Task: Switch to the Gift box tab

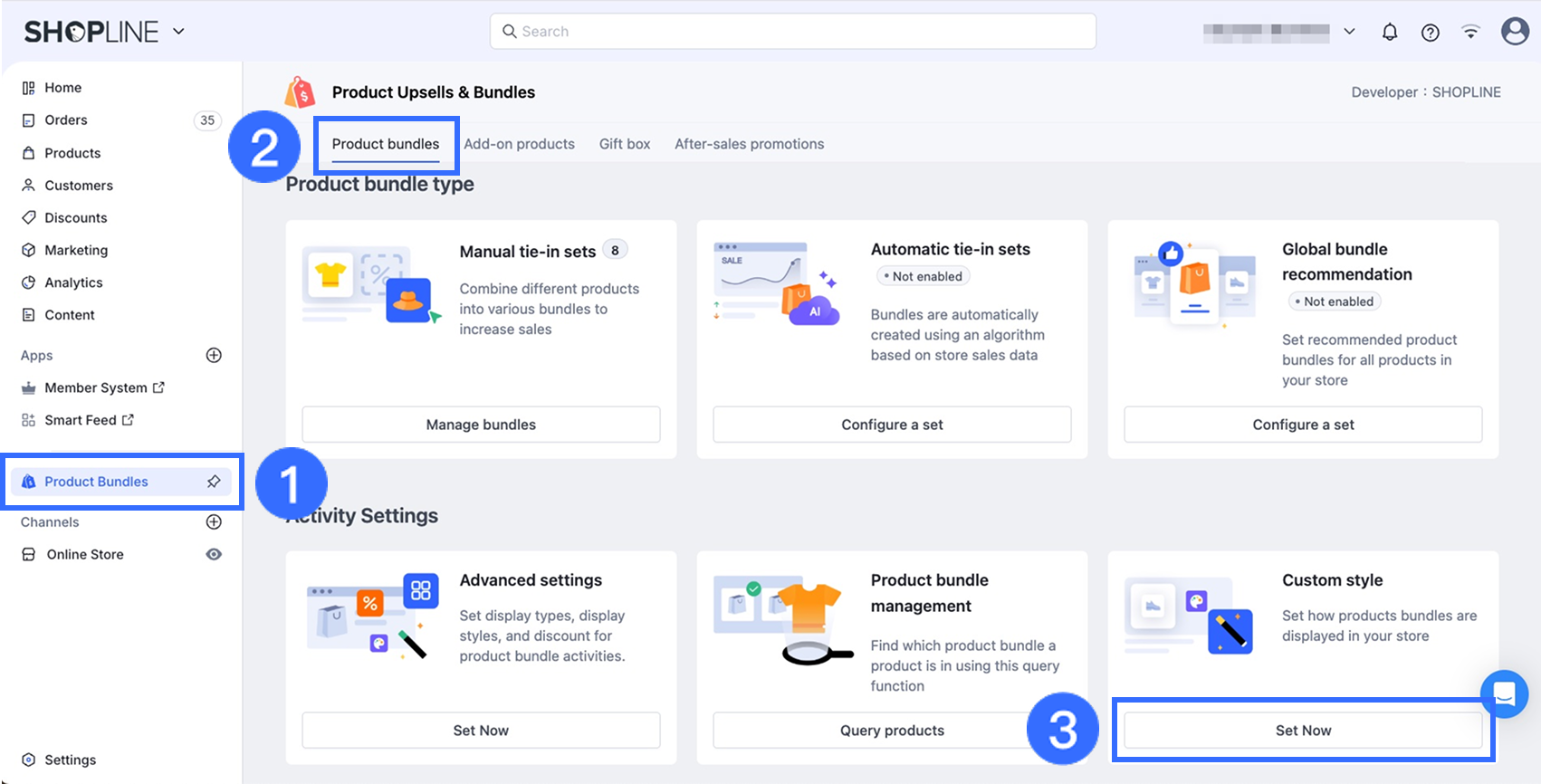Action: point(625,144)
